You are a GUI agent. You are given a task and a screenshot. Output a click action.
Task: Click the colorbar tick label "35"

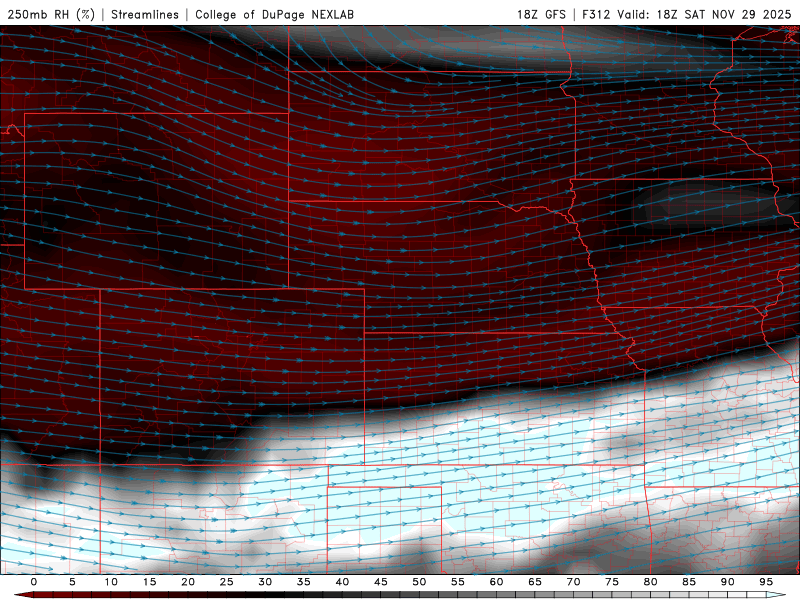point(304,582)
